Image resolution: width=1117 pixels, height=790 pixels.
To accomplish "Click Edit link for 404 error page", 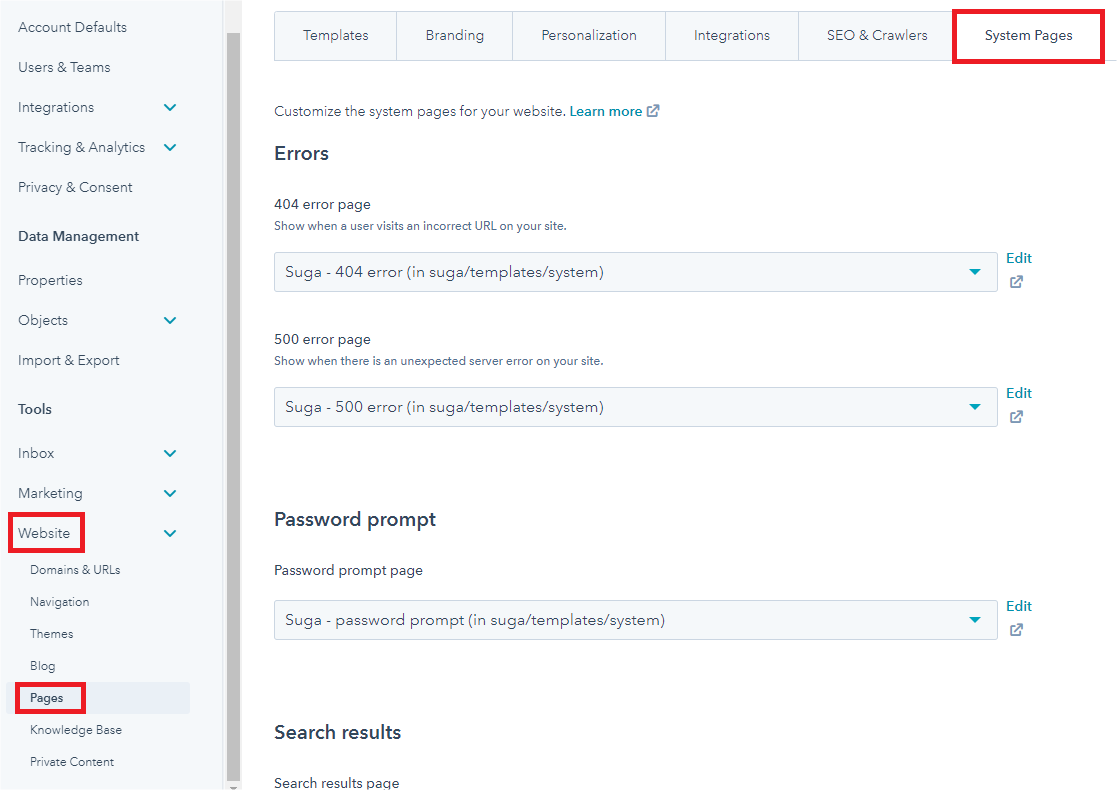I will tap(1018, 258).
